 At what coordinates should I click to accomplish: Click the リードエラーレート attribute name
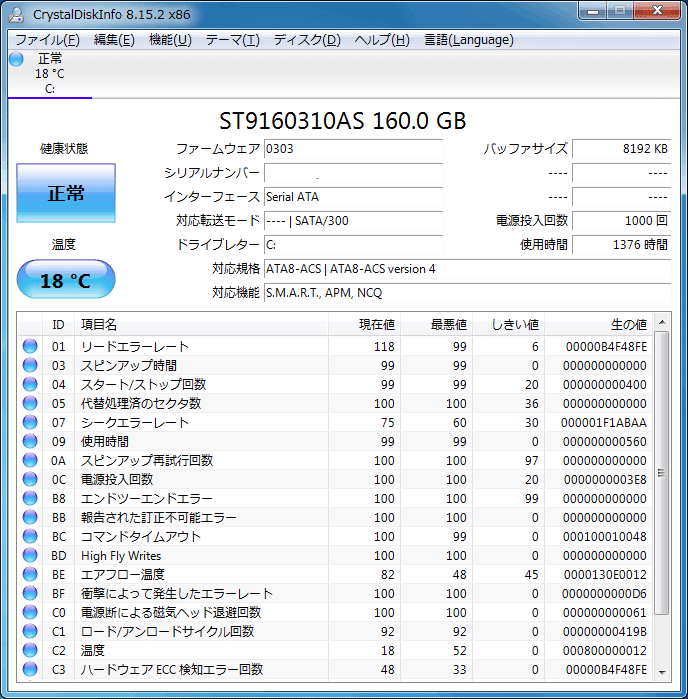click(135, 346)
